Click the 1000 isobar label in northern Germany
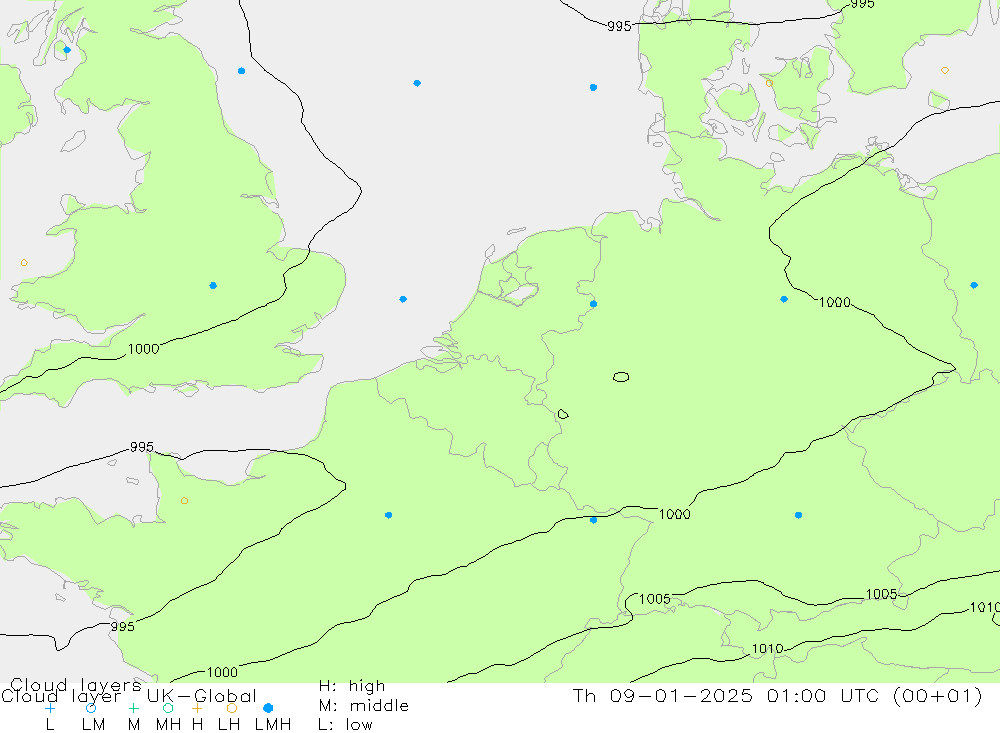The width and height of the screenshot is (1000, 733). click(835, 302)
